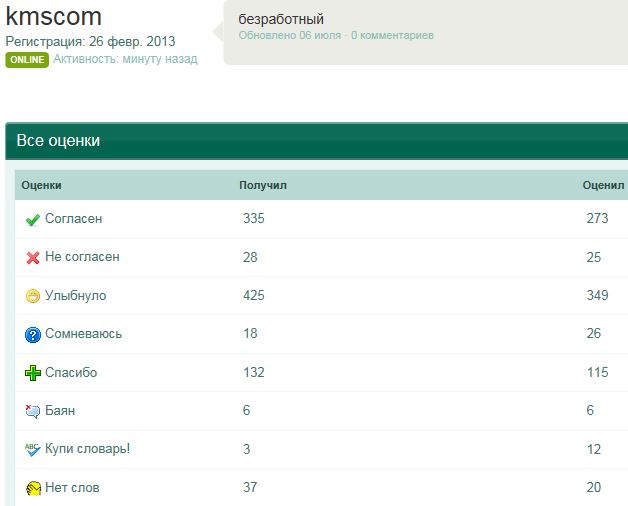Open the Купи словарь! rating link
Viewport: 628px width, 506px height.
[88, 449]
